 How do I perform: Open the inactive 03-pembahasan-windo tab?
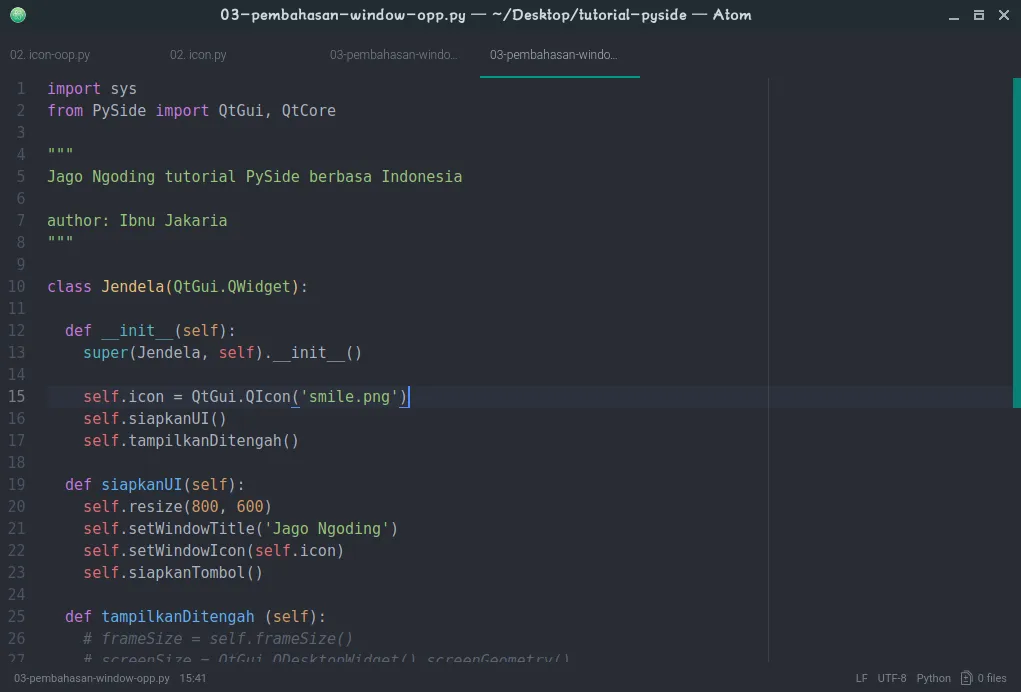coord(395,55)
